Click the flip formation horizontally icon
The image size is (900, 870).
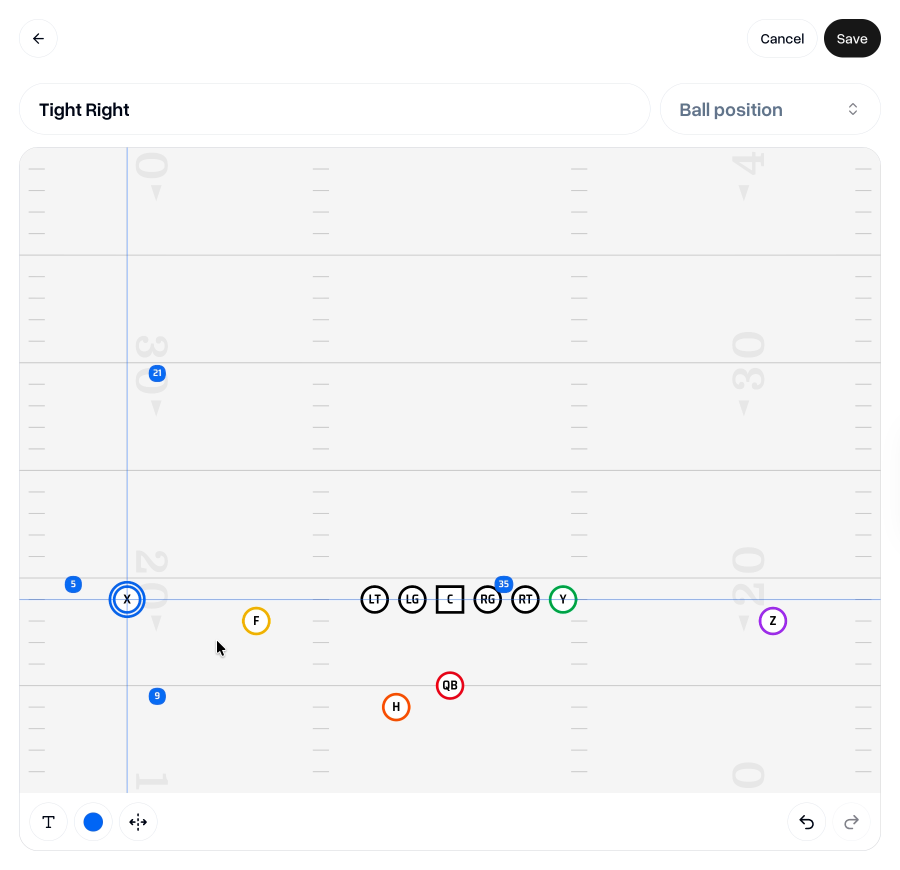[x=138, y=822]
